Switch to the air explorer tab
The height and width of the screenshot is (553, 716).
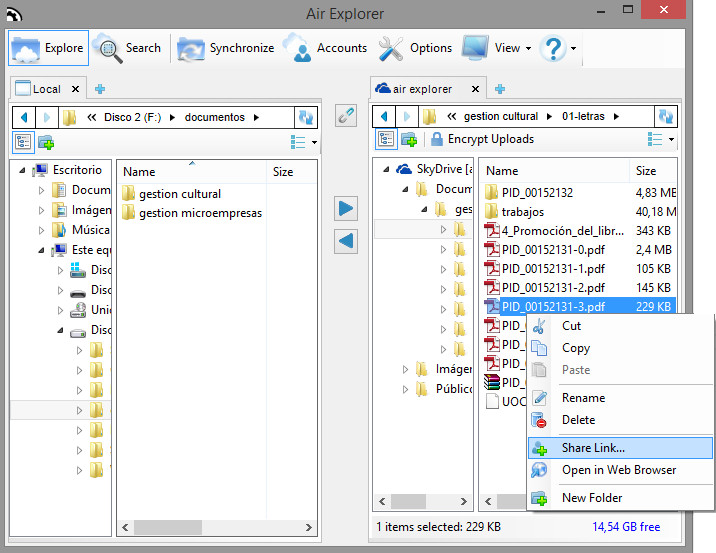(x=422, y=89)
